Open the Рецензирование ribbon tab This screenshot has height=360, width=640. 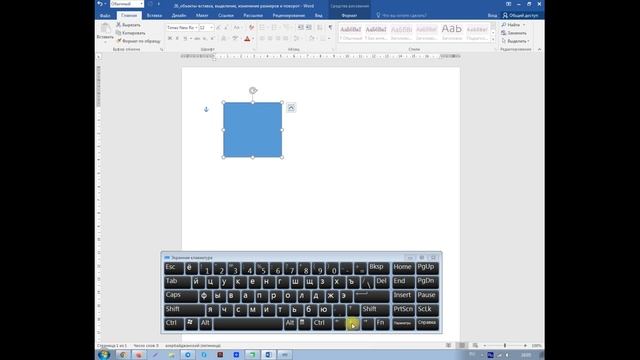coord(289,16)
